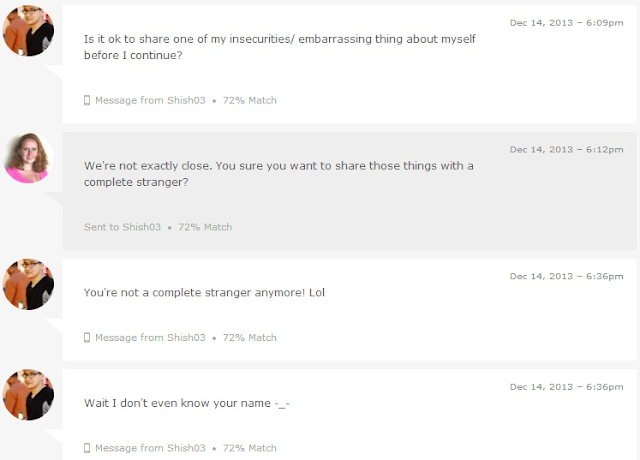Open the woman's profile photo beside the sent reply
The width and height of the screenshot is (640, 460).
point(28,158)
